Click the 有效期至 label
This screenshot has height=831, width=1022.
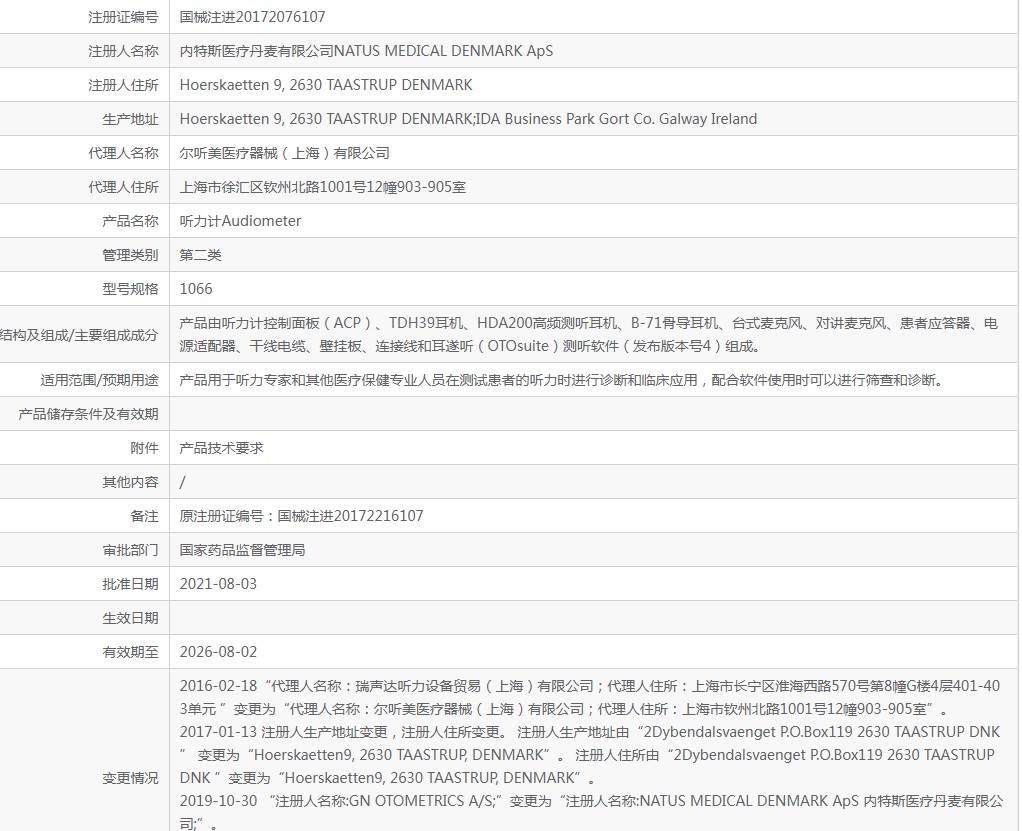tap(130, 652)
